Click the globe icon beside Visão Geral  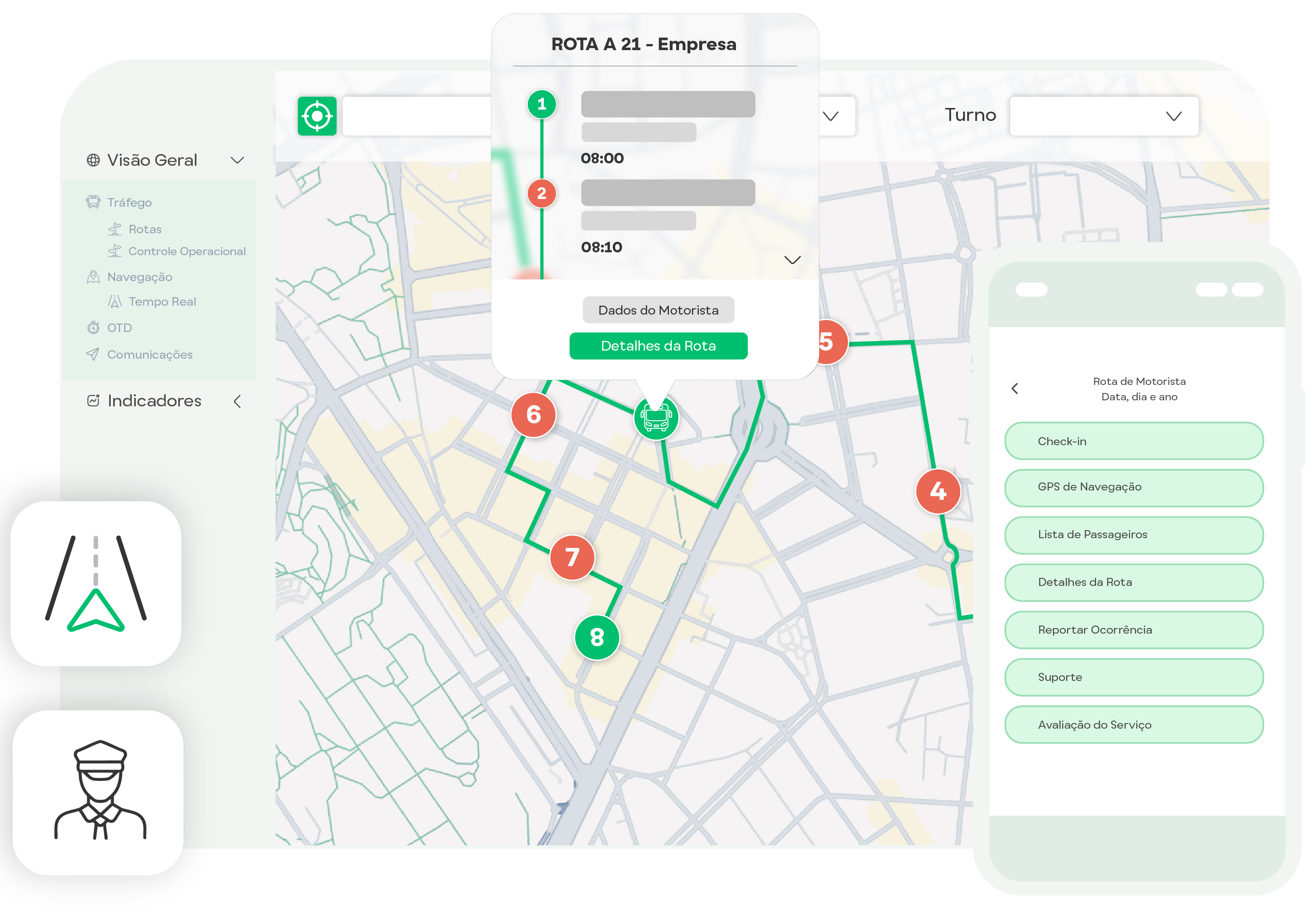coord(93,160)
